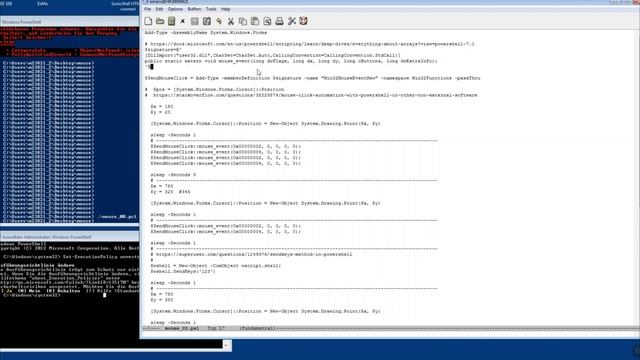Undo the last edit via toolbar icon

(219, 21)
